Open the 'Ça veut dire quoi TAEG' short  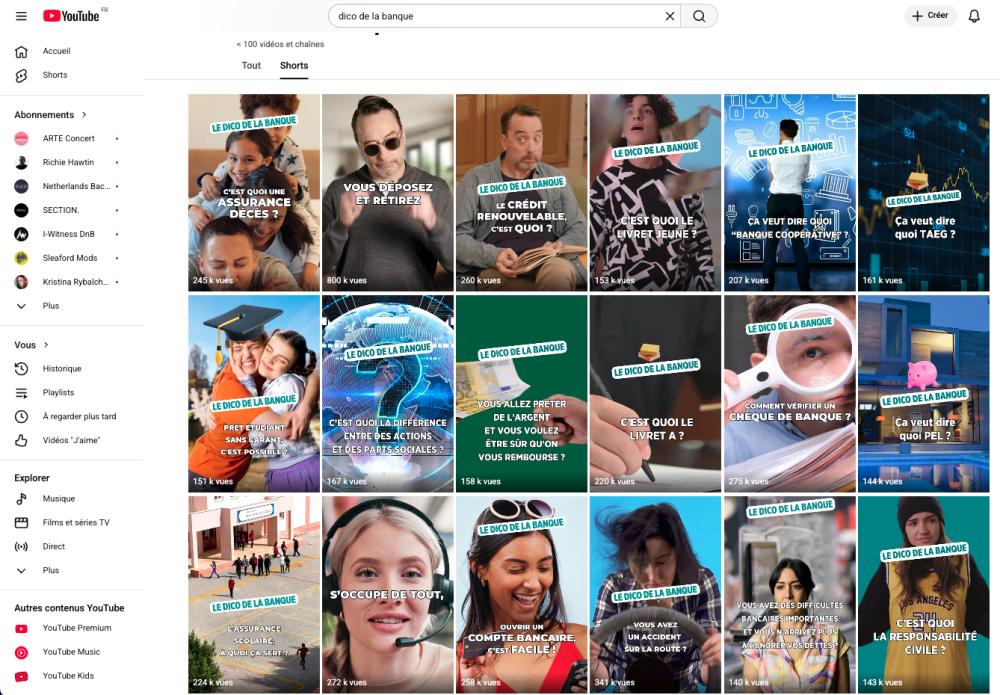923,192
